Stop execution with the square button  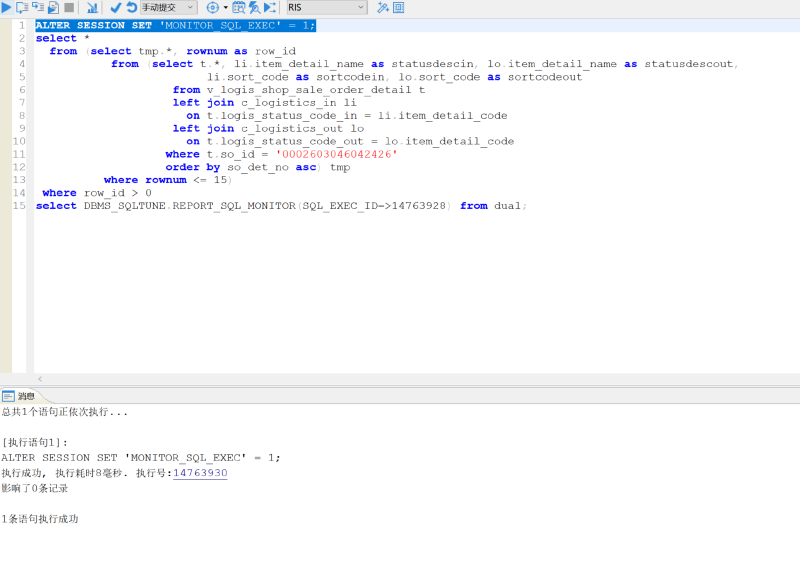click(x=69, y=8)
